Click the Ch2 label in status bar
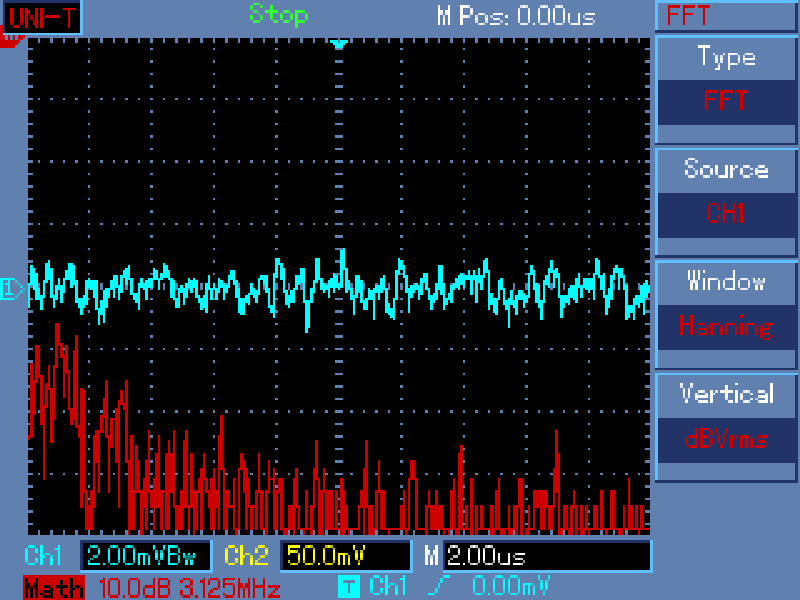 tap(246, 555)
